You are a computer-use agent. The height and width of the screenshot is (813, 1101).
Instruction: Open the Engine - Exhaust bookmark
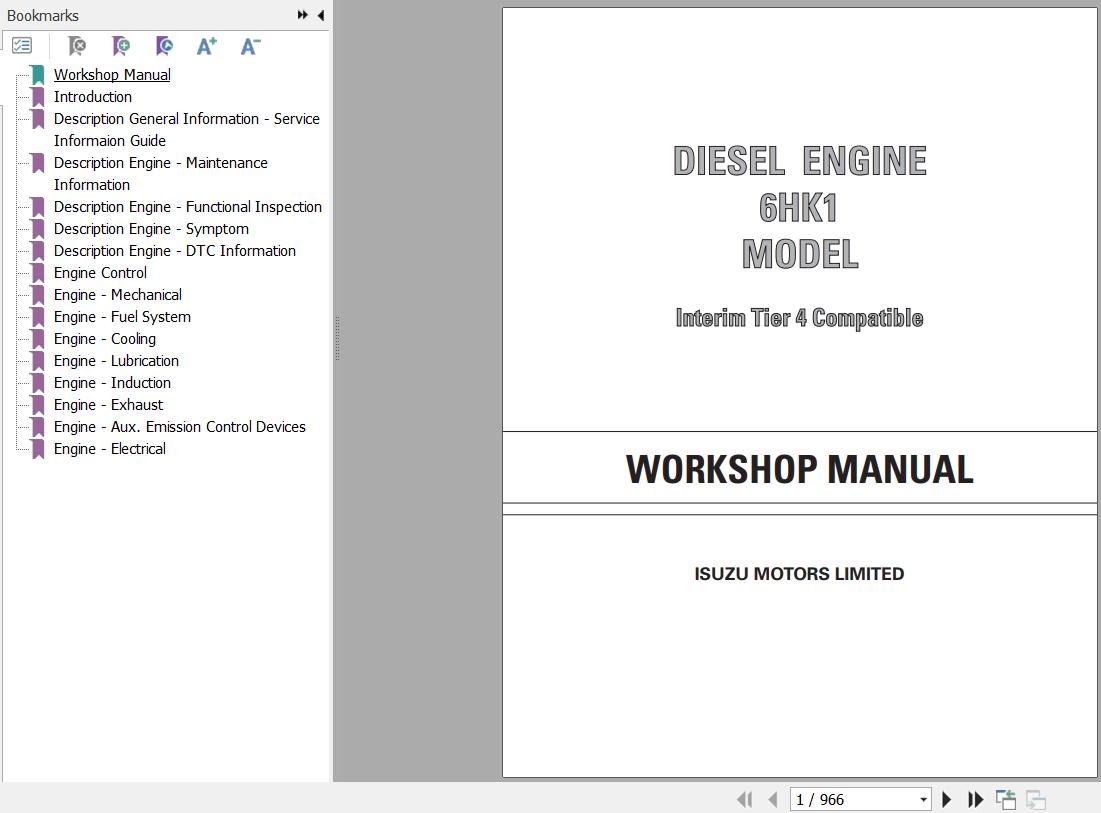coord(109,404)
